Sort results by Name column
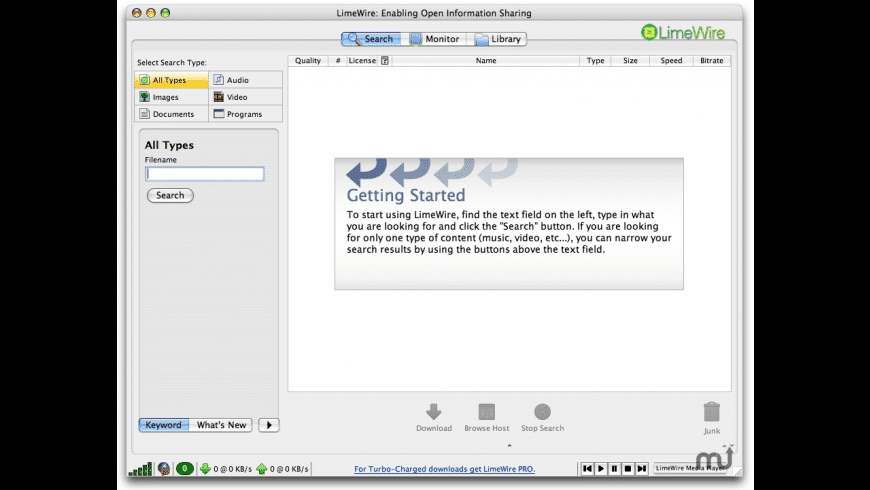Screen dimensions: 870x490 486,60
